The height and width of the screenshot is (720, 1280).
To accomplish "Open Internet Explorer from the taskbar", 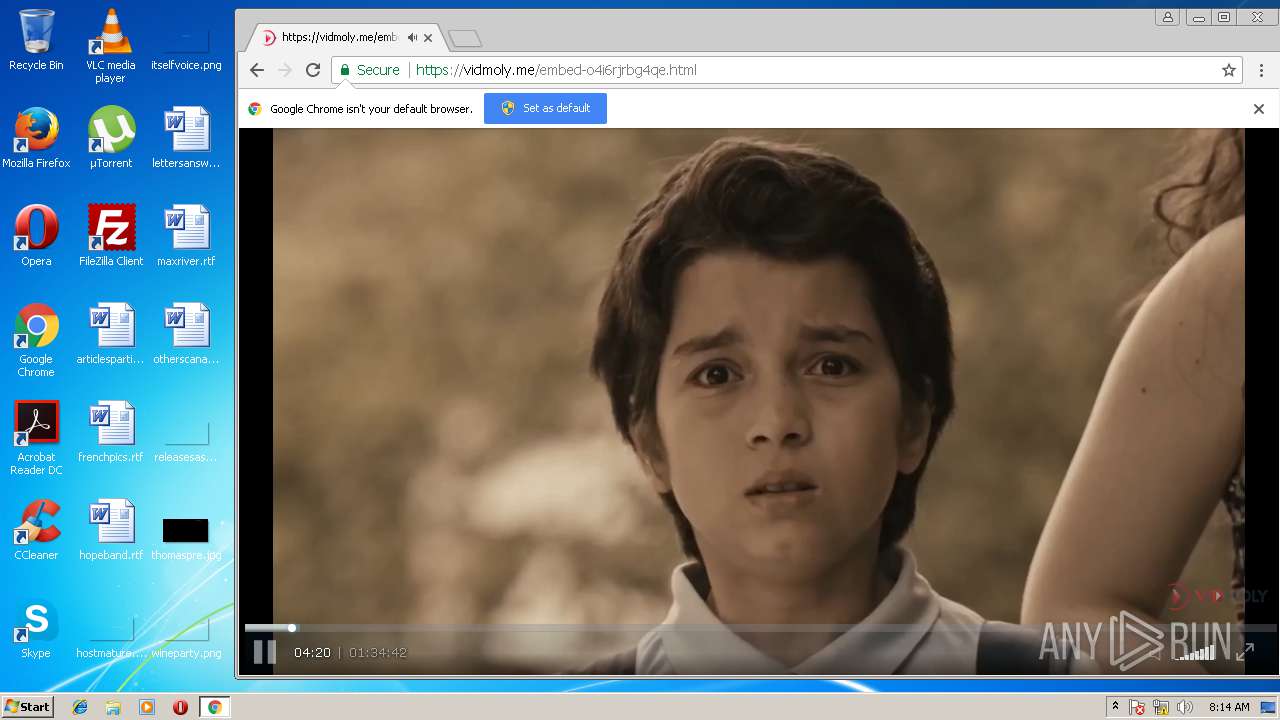I will (x=80, y=707).
